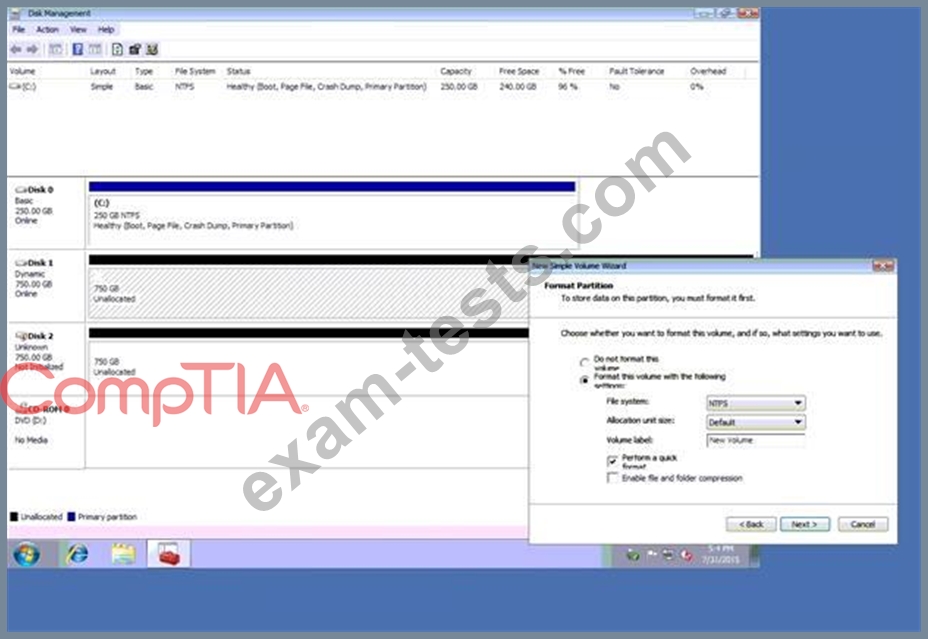Sort by the Volume column header
The width and height of the screenshot is (928, 639).
click(22, 72)
